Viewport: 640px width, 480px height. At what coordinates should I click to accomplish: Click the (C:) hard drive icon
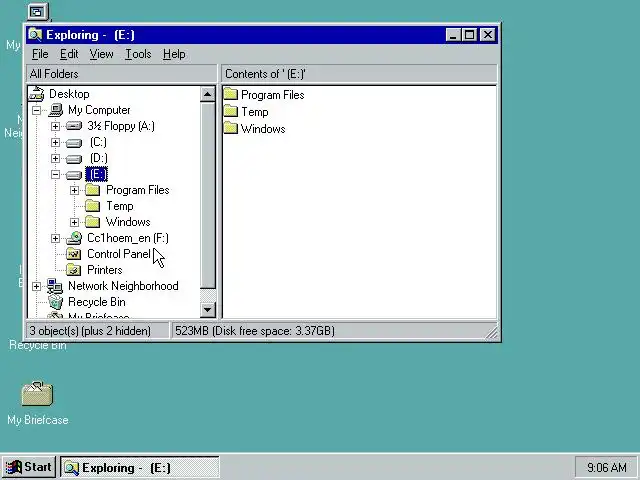pyautogui.click(x=74, y=143)
